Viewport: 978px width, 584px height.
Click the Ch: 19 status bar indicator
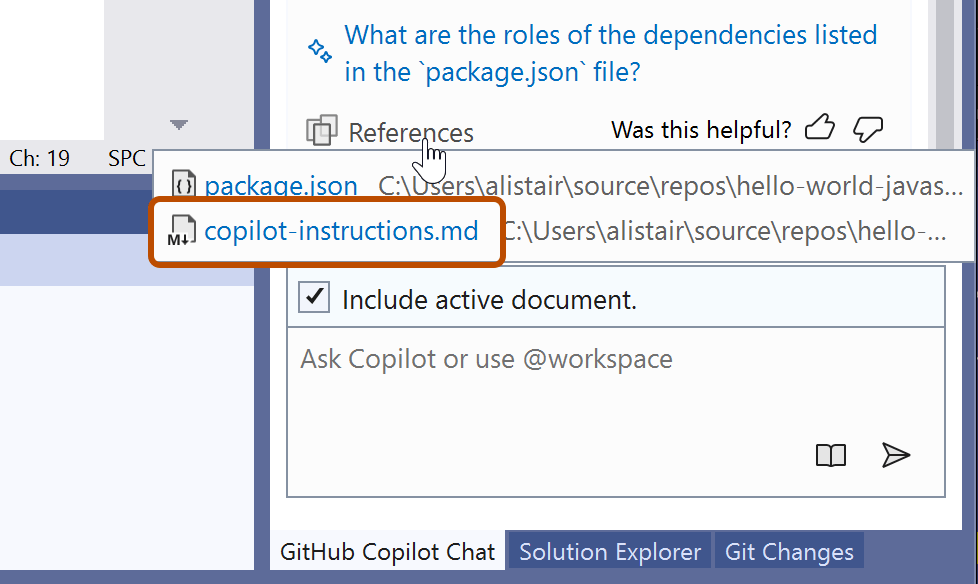coord(39,158)
